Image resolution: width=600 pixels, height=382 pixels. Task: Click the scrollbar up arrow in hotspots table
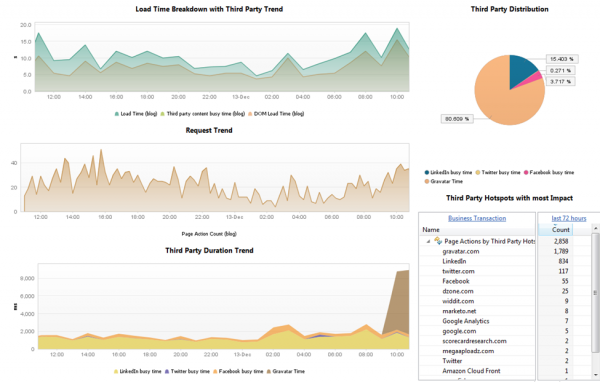[x=595, y=228]
